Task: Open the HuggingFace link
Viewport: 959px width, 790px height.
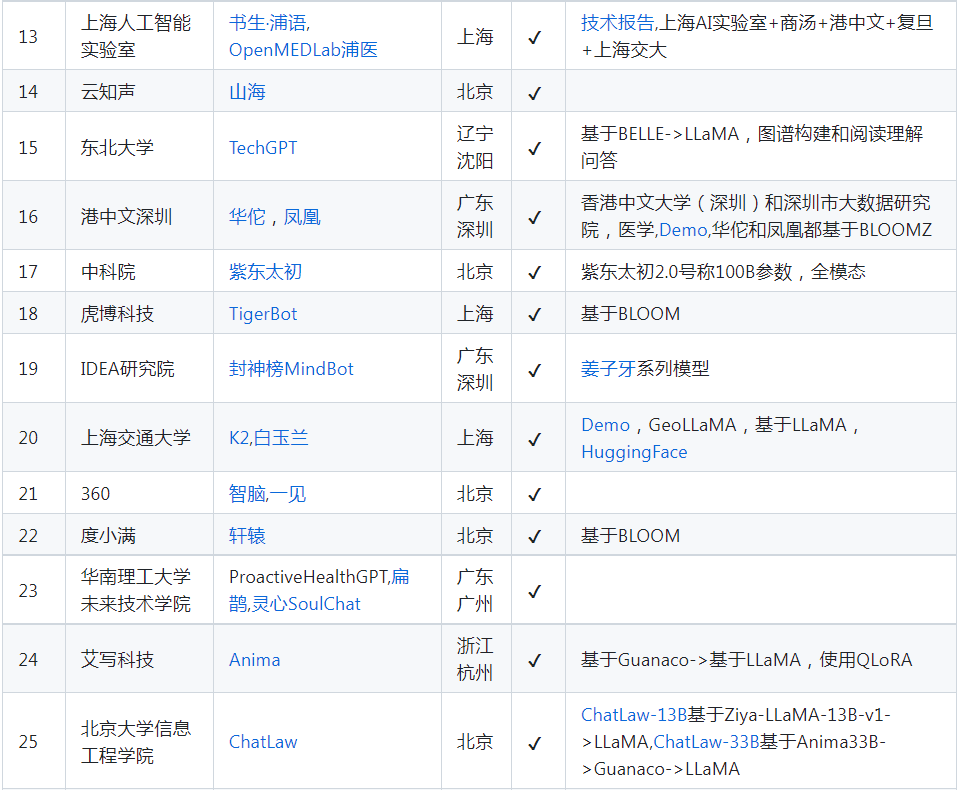Action: 634,452
